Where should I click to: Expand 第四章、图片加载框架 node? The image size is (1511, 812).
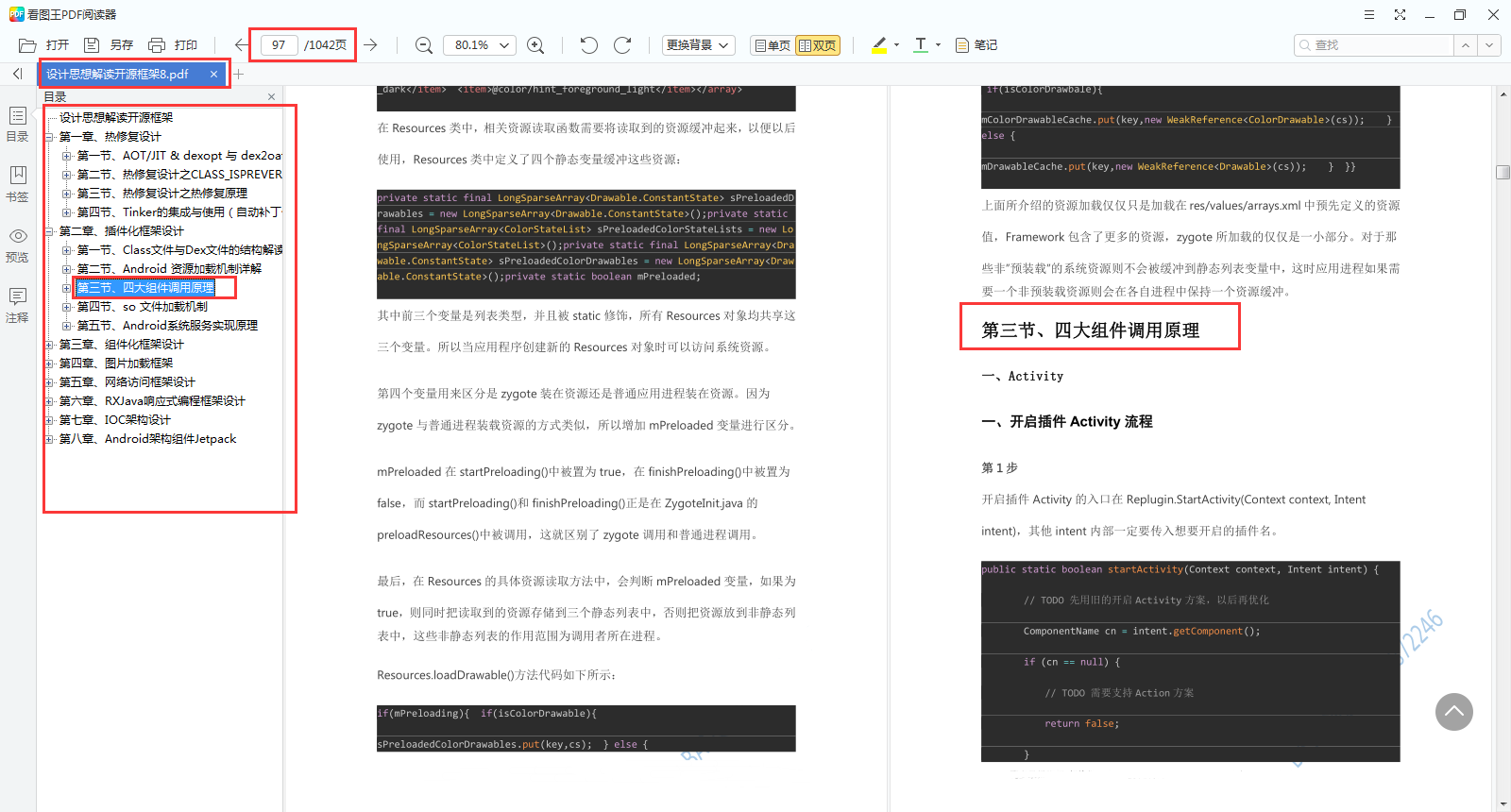click(x=49, y=364)
